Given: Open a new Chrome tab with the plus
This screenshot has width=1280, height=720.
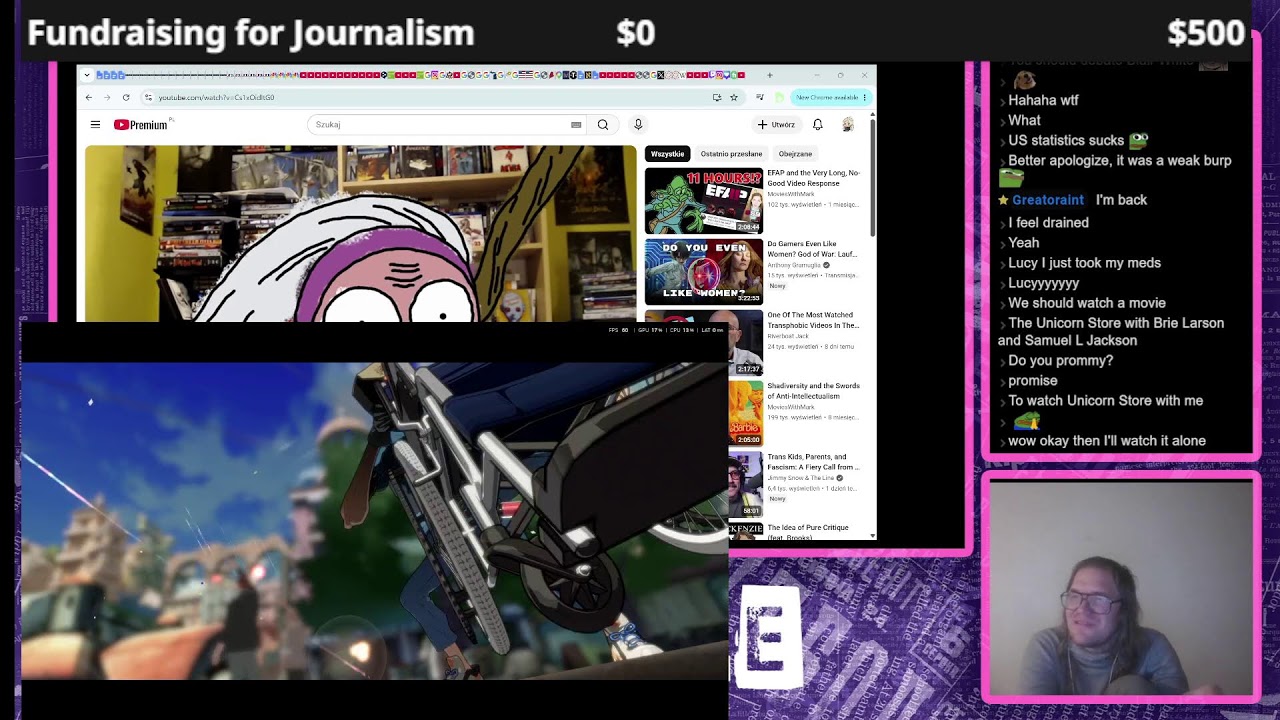Looking at the screenshot, I should [x=769, y=75].
